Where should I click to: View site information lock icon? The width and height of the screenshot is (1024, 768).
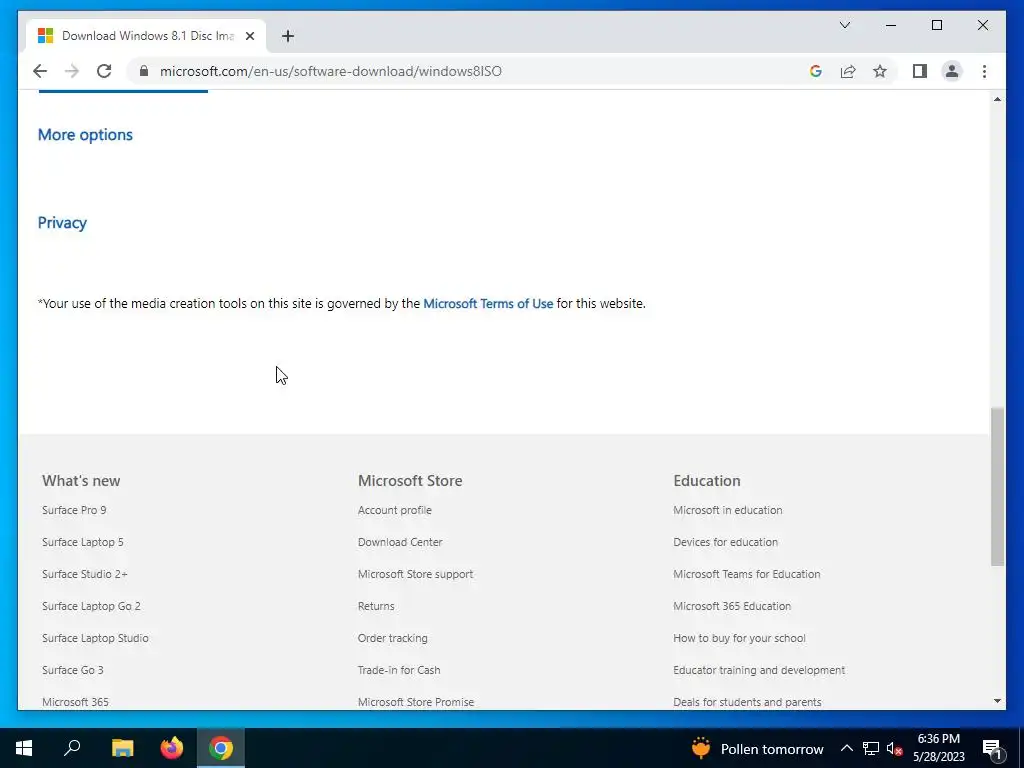point(144,71)
